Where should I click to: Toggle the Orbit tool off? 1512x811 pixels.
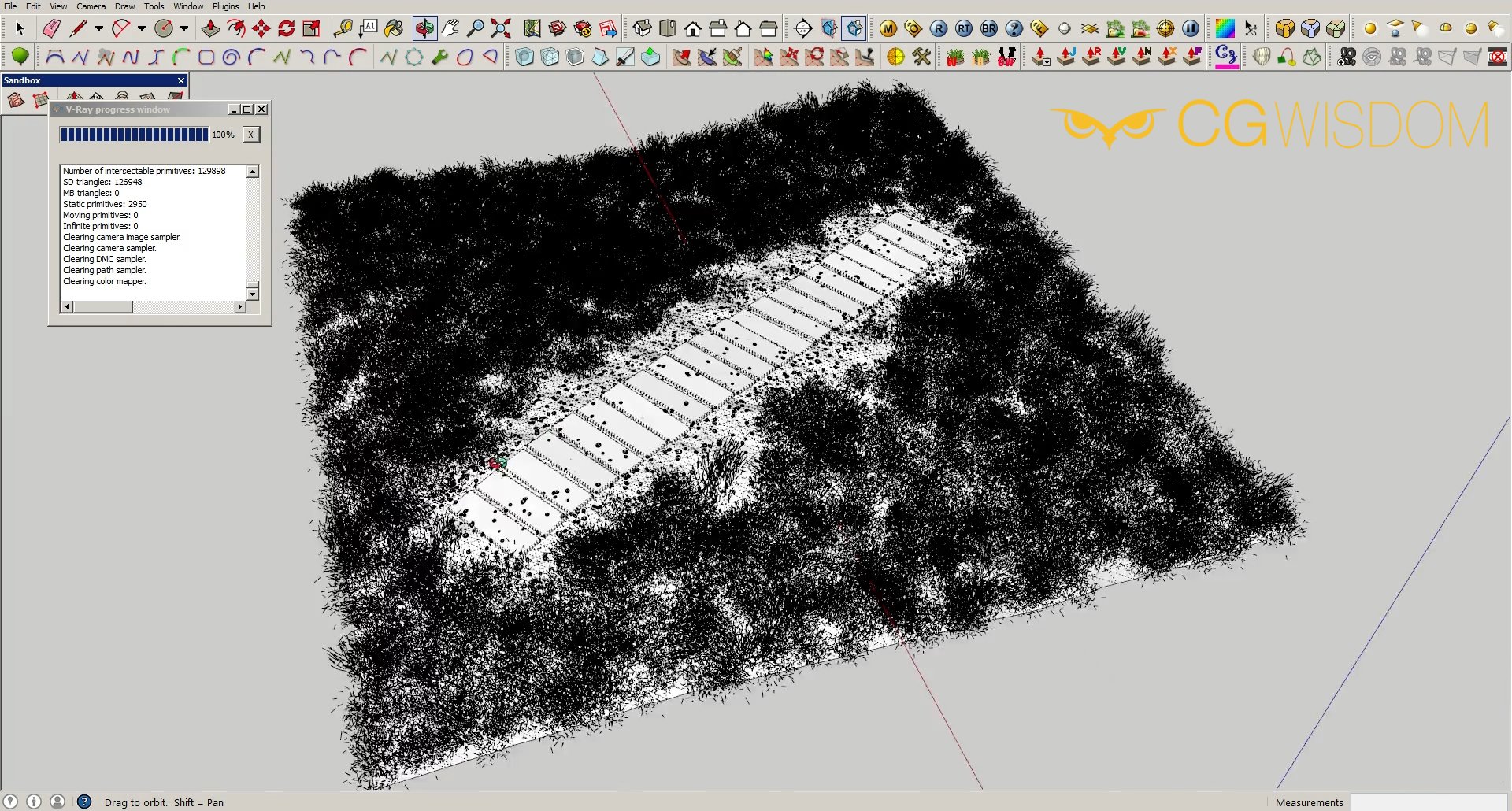tap(424, 29)
